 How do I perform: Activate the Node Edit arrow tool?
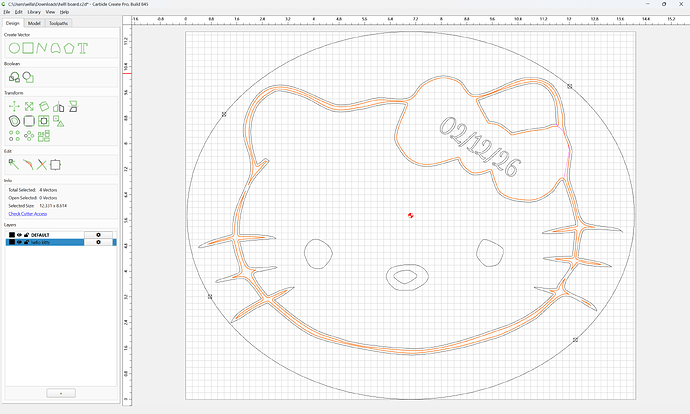tap(14, 165)
